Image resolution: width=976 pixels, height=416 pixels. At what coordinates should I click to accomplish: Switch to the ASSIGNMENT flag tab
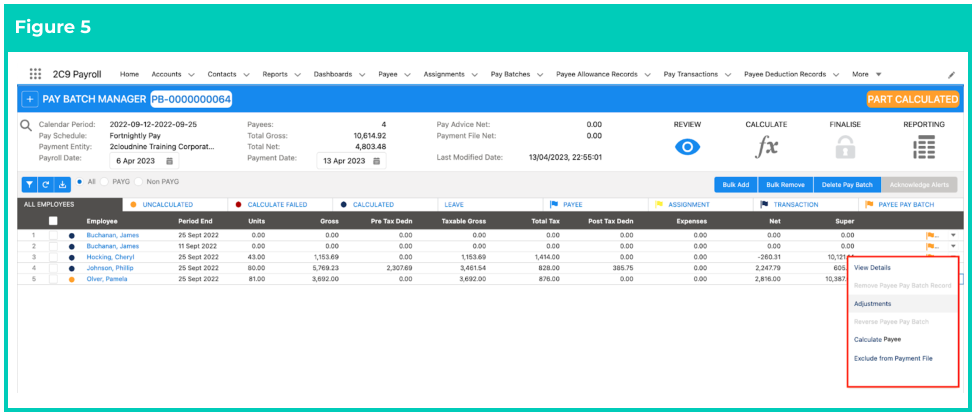(700, 204)
